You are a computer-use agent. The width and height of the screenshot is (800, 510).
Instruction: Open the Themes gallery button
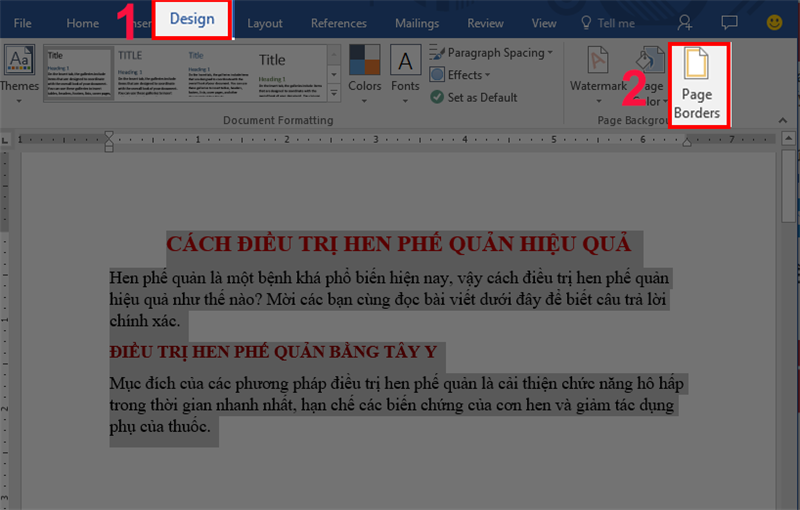19,74
